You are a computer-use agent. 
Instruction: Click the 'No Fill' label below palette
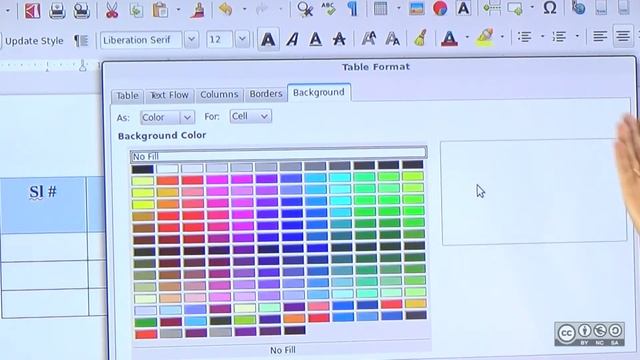(282, 350)
